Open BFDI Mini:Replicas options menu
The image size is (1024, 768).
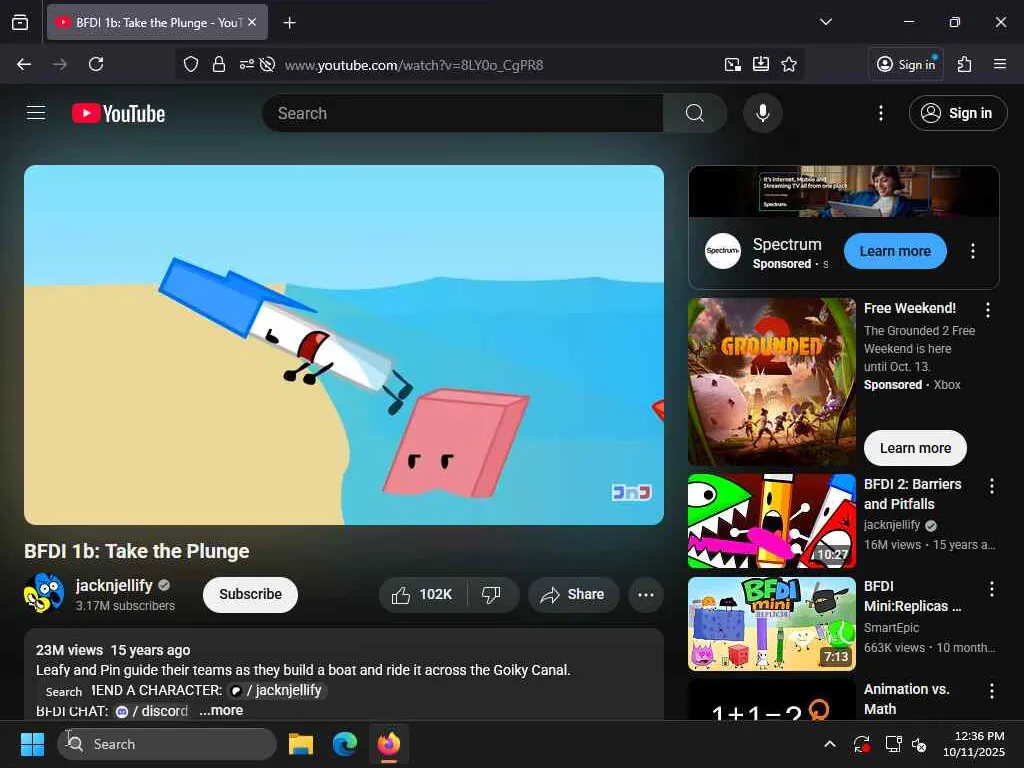991,588
